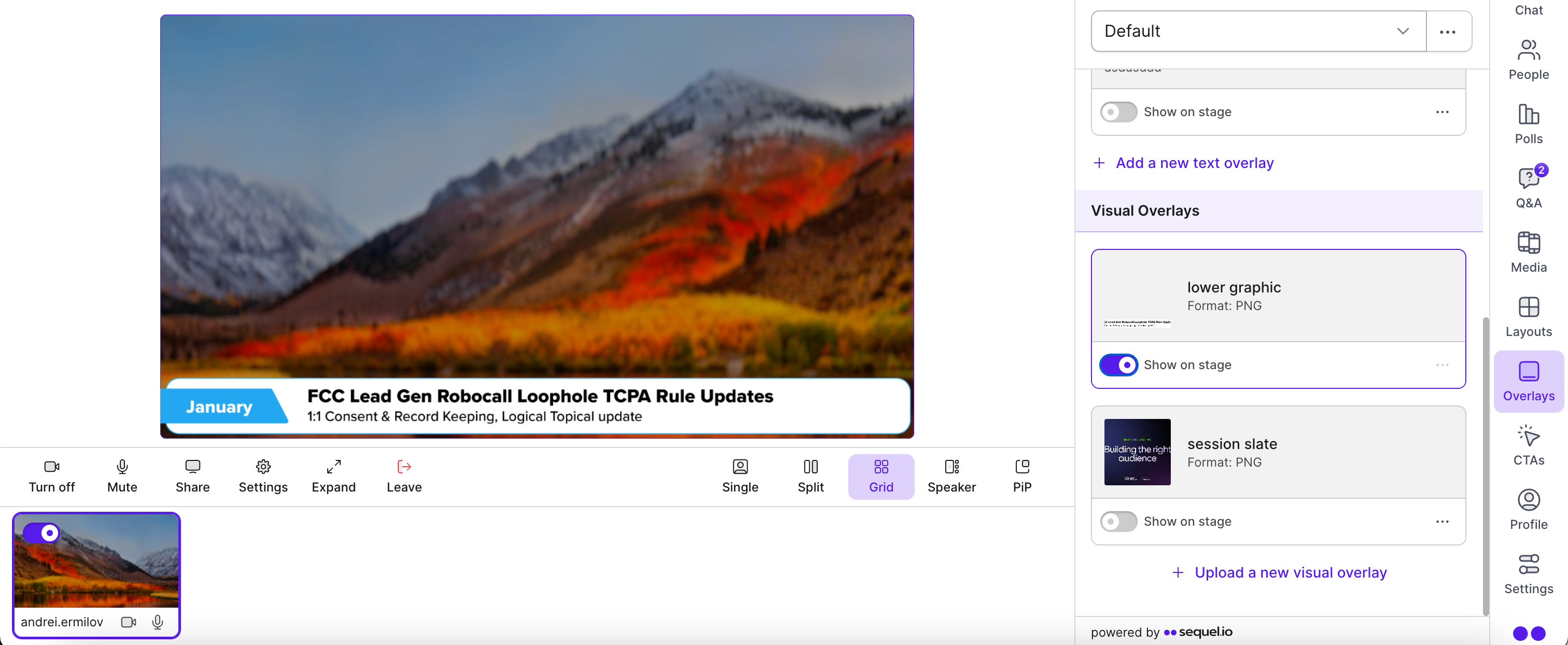Open text overlay more options menu
Screen dimensions: 1568x645
pyautogui.click(x=1442, y=112)
